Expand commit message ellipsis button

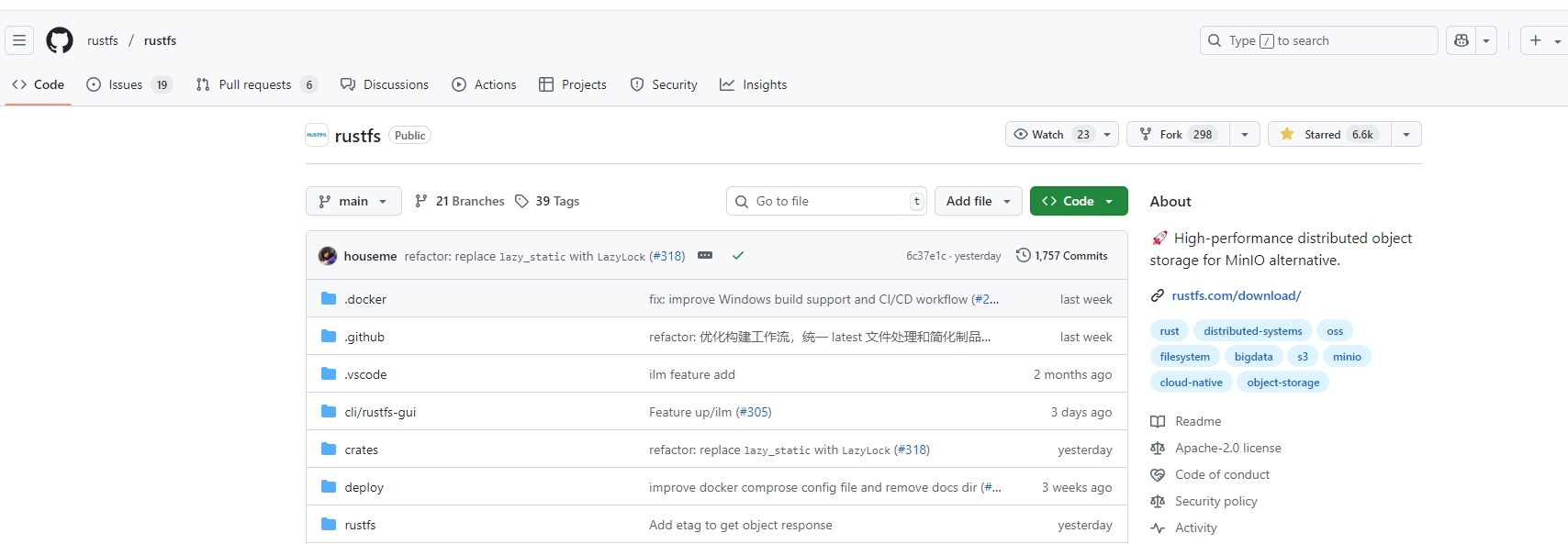tap(705, 256)
